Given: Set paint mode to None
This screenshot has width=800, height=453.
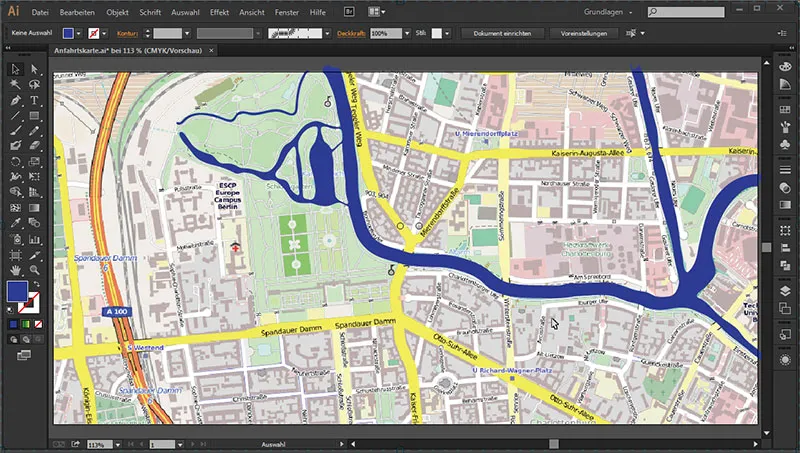Looking at the screenshot, I should coord(38,324).
